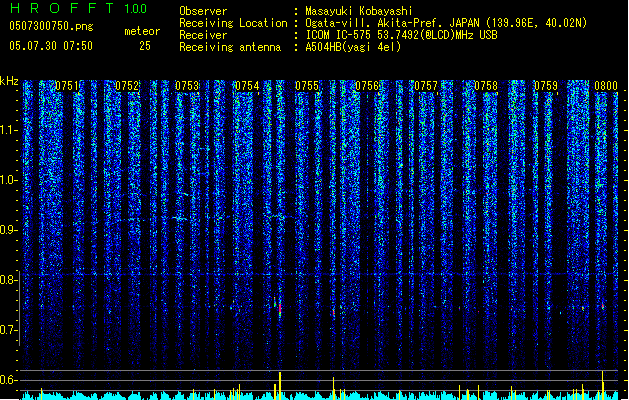Click the 0.9 kHz axis label
The height and width of the screenshot is (400, 629).
[8, 230]
